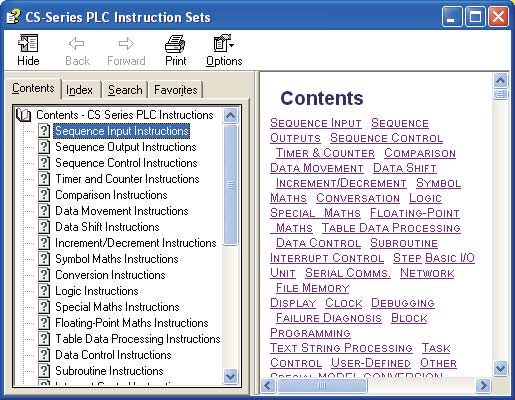Screen dimensions: 515x400
Task: Open the Failure Diagnosis link
Action: (329, 318)
